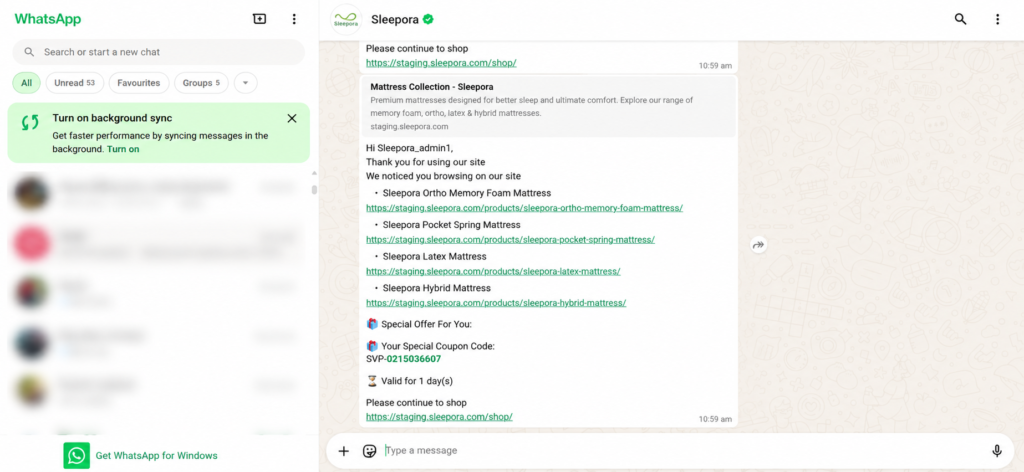This screenshot has width=1024, height=472.
Task: Click the background sync arrows icon
Action: [x=30, y=122]
